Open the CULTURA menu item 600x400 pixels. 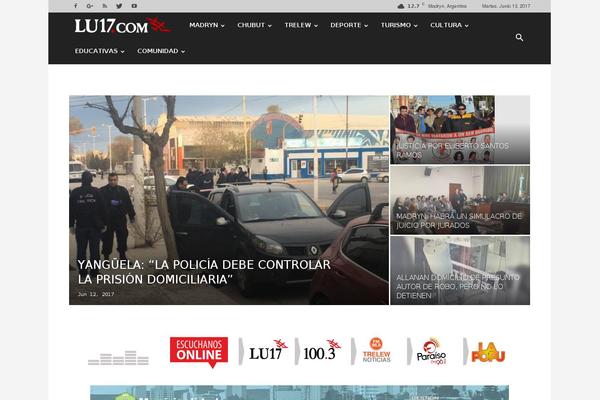446,25
